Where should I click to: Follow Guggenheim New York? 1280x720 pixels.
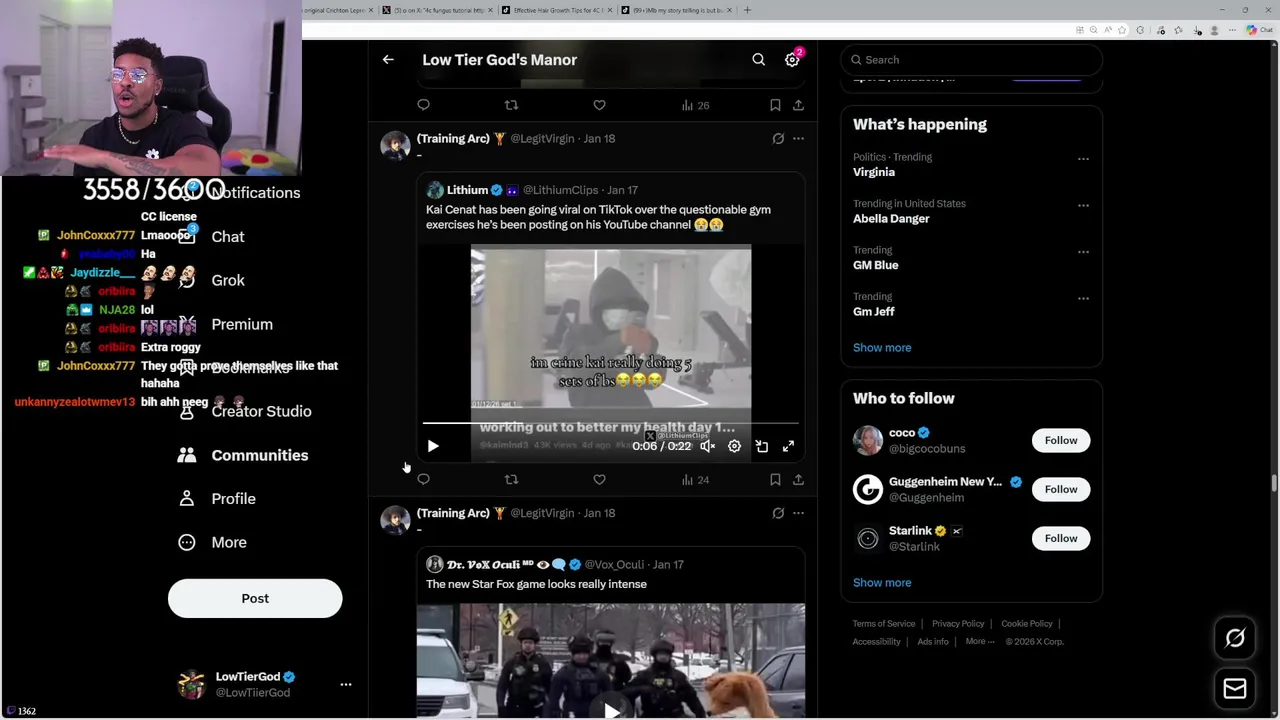coord(1061,490)
